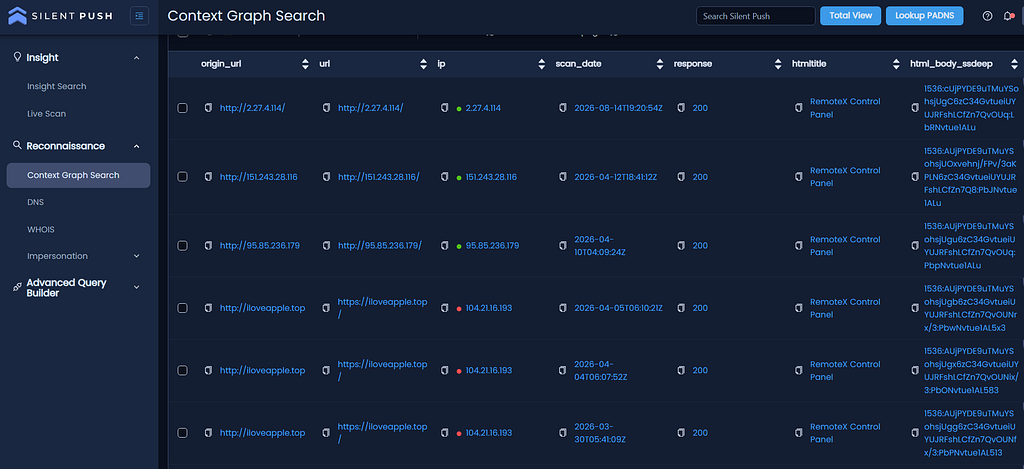
Task: Open ssdeep hash in the 151.243.28.116 row
Action: point(969,177)
